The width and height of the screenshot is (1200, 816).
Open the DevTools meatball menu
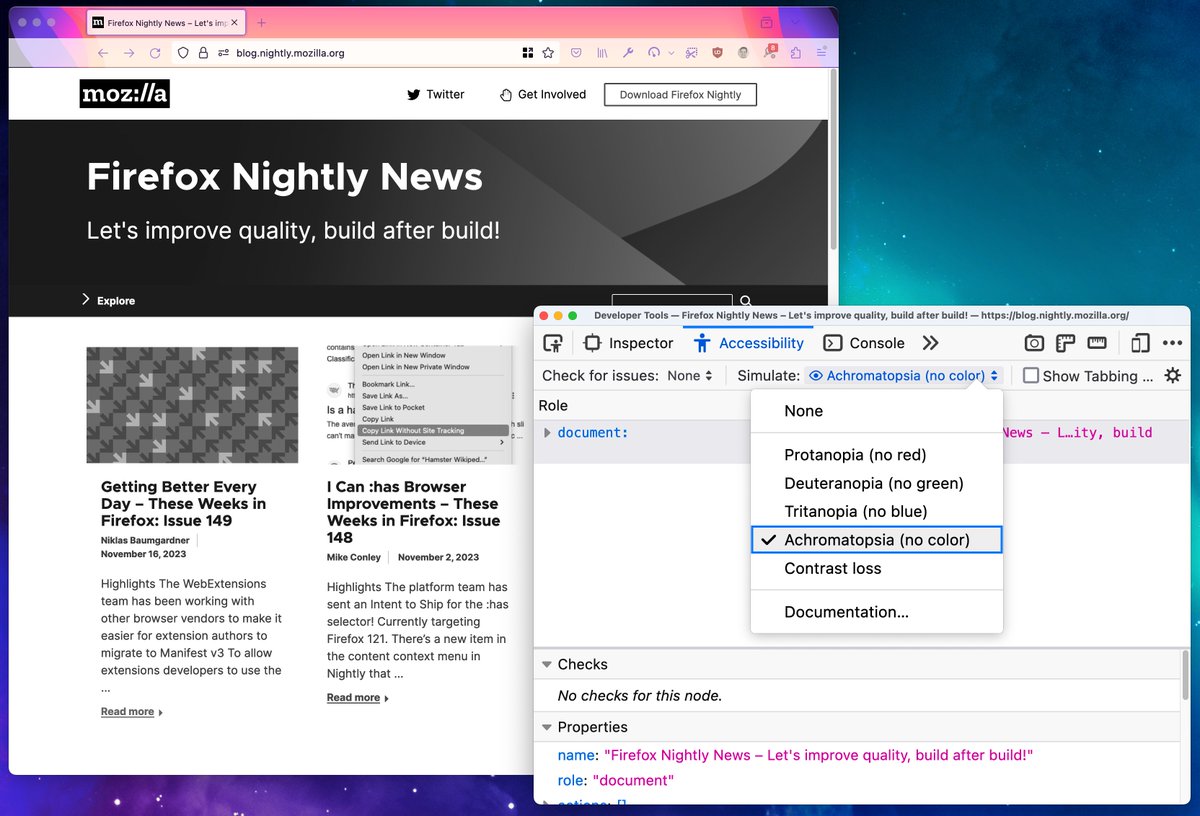(x=1172, y=343)
